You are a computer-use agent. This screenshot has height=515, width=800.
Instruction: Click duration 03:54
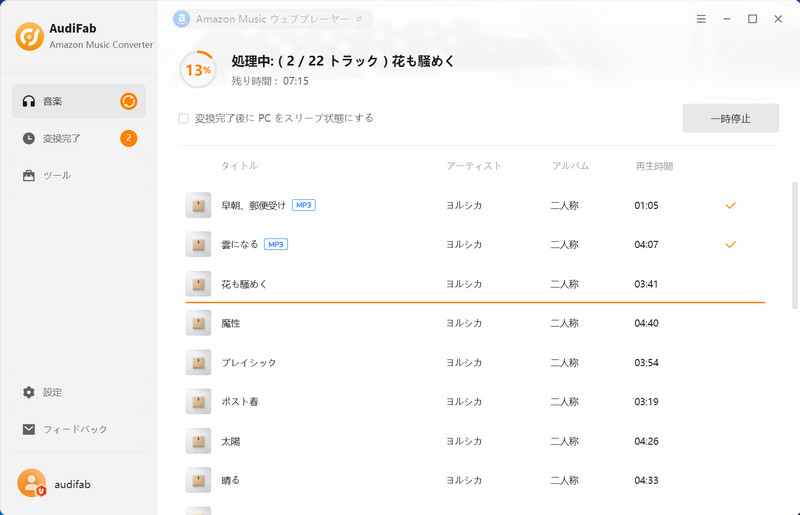tap(646, 362)
